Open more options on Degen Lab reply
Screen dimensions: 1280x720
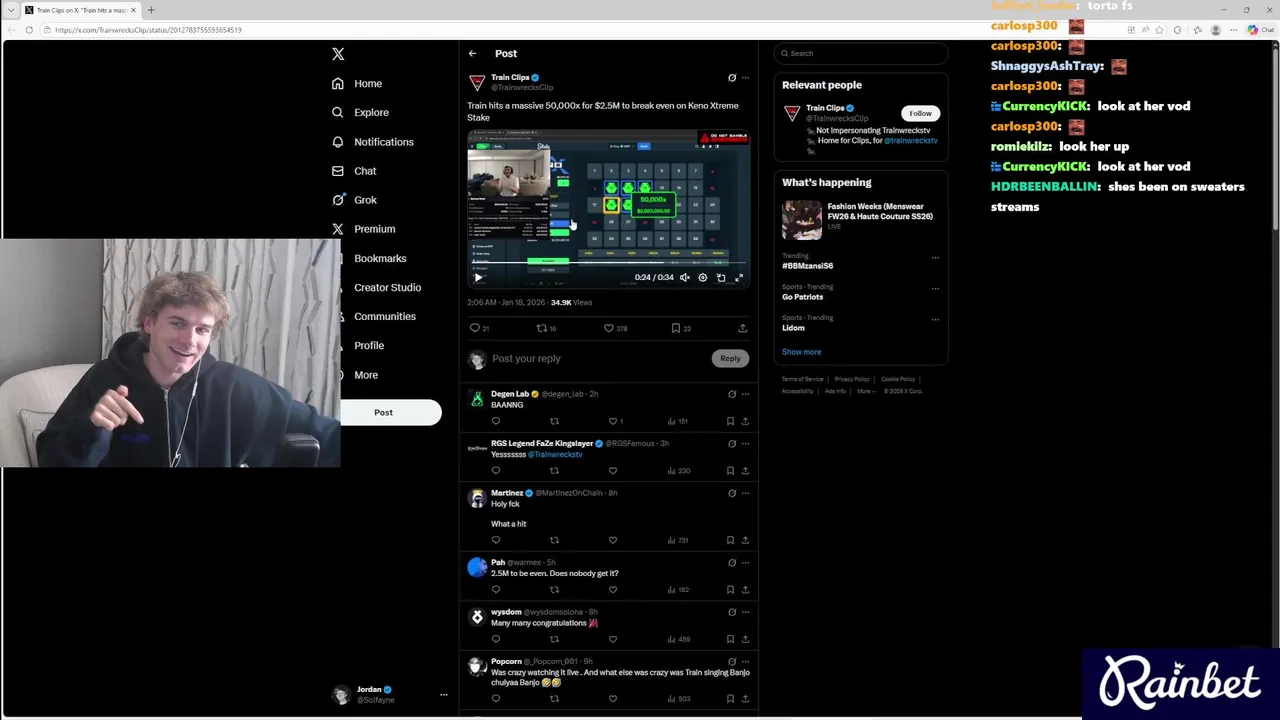pyautogui.click(x=745, y=394)
